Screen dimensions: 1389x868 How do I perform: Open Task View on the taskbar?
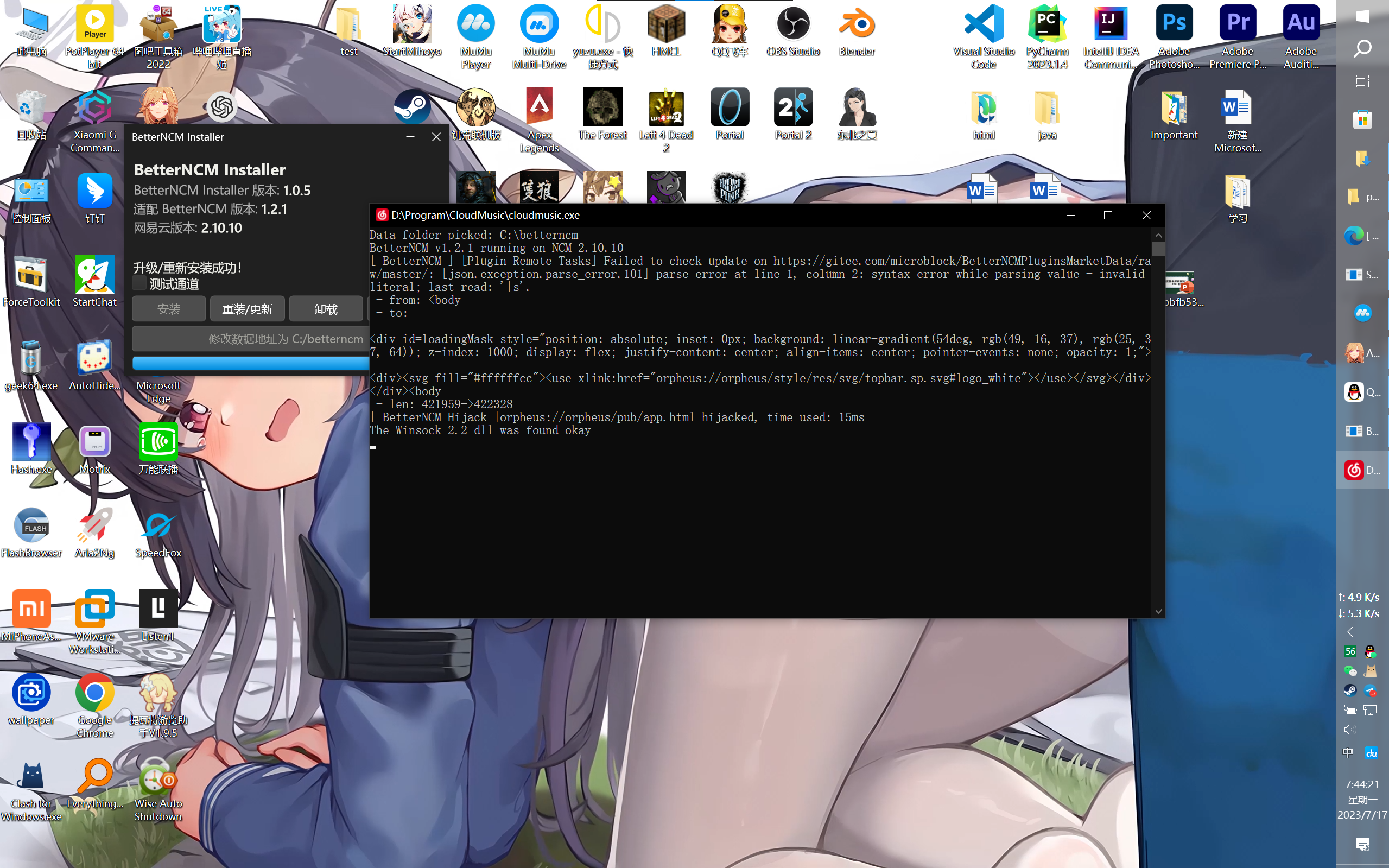coord(1362,81)
